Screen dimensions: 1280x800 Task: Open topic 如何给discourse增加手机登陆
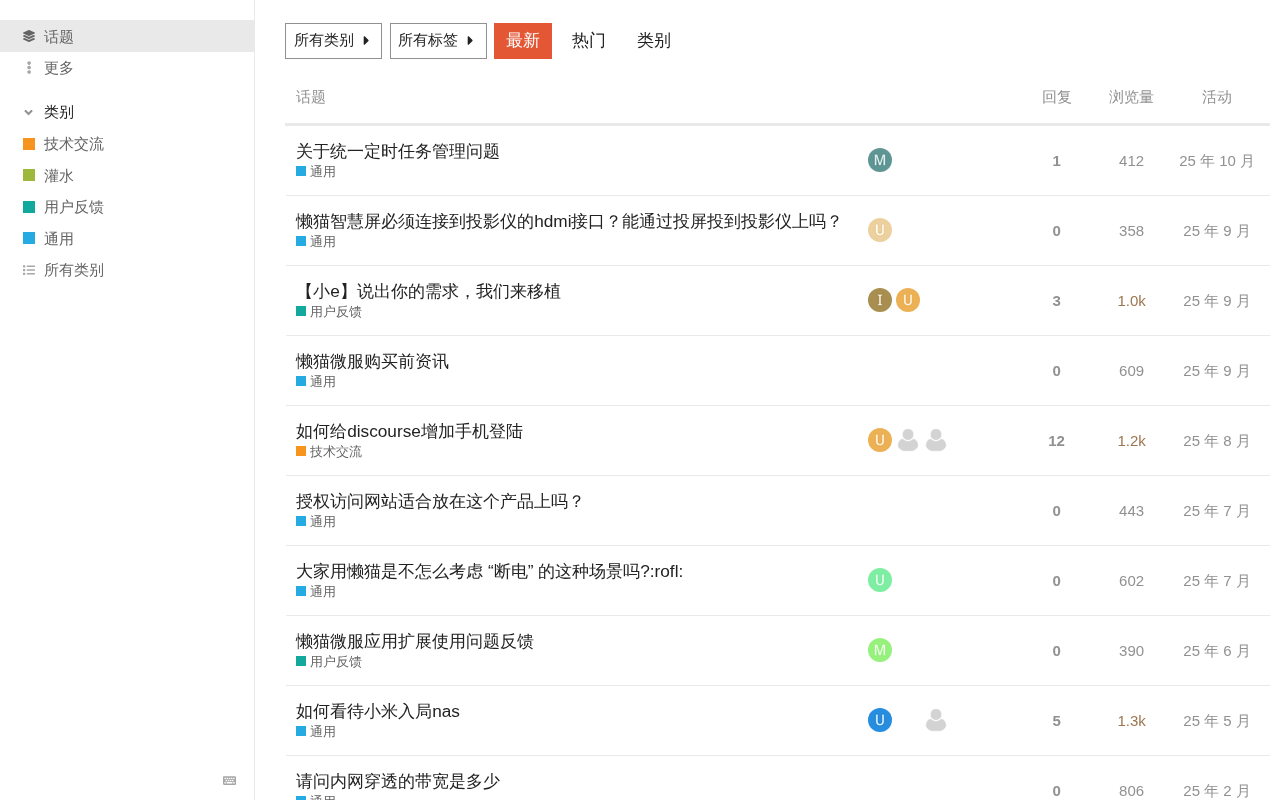(409, 431)
